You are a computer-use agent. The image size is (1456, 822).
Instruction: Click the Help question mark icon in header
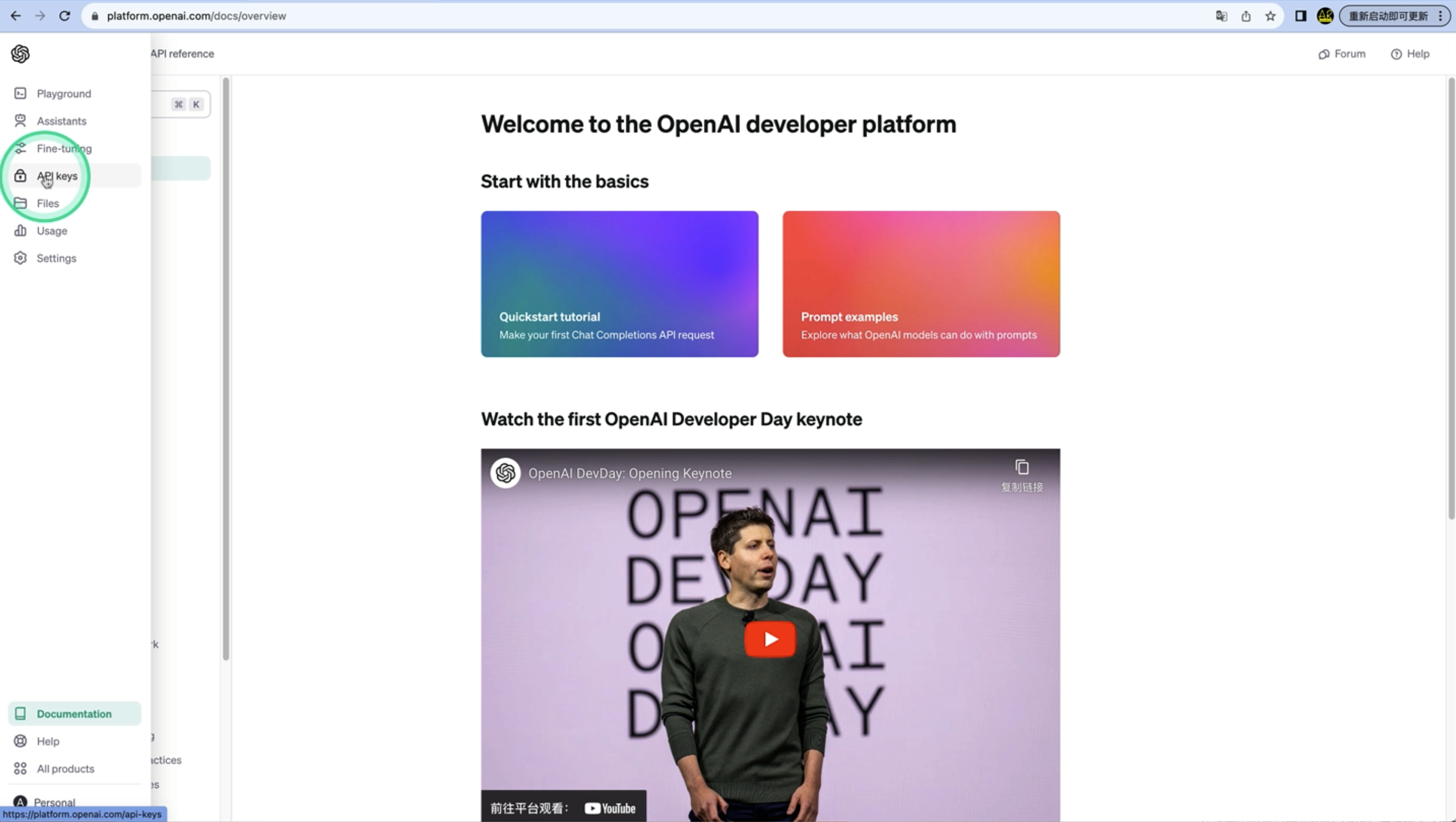click(1396, 54)
